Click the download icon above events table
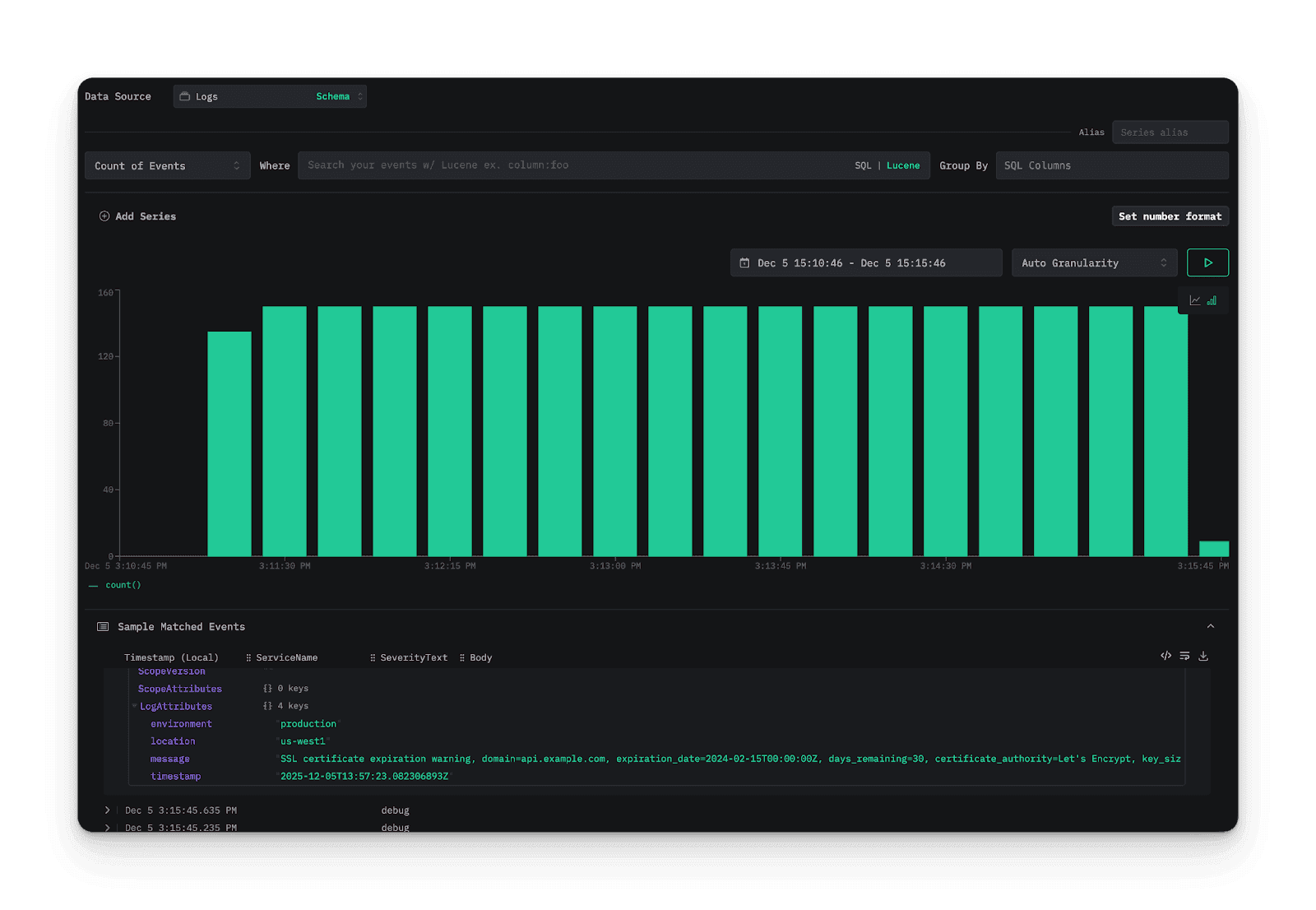Screen dimensions: 1316x910 (1203, 656)
